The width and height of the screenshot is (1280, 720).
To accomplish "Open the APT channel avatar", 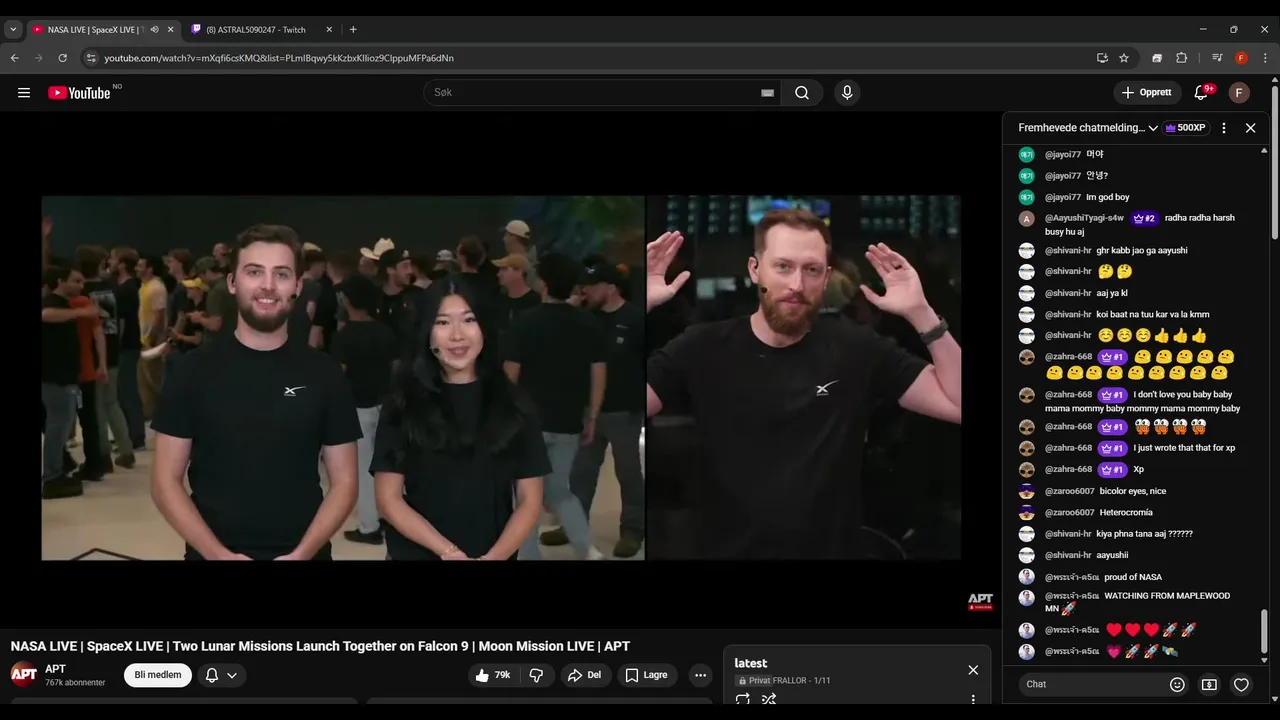I will [x=24, y=674].
